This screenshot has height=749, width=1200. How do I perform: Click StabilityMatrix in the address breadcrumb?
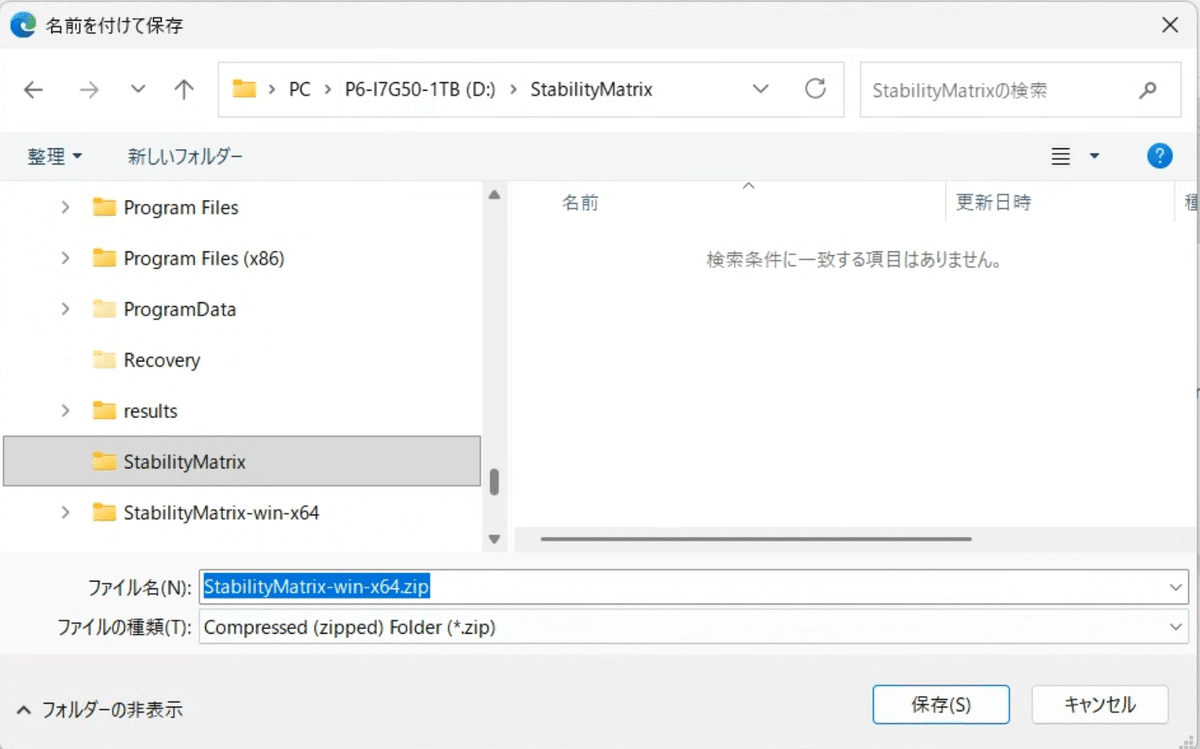point(591,90)
